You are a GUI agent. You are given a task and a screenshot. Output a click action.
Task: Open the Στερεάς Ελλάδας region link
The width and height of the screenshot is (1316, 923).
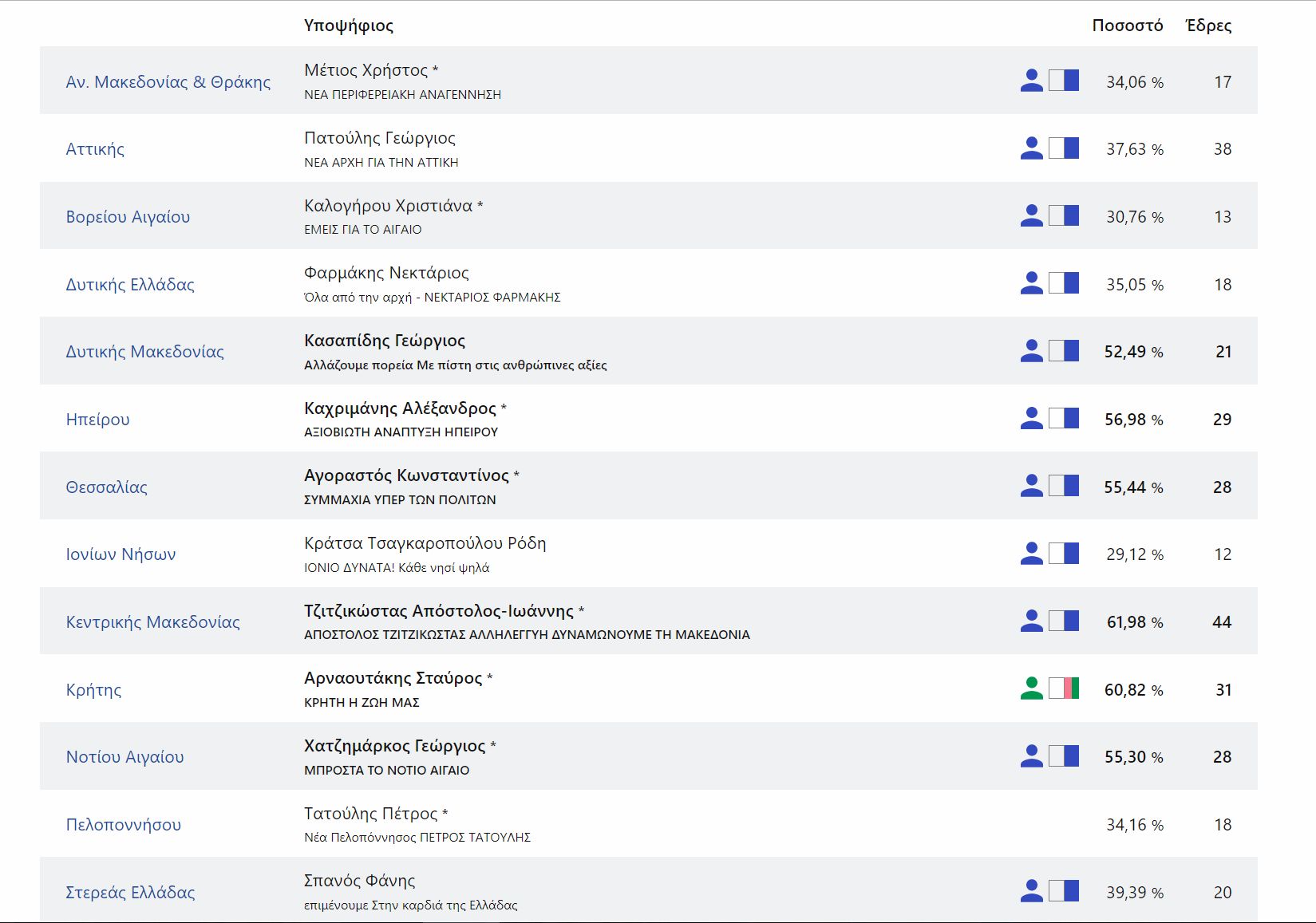point(130,892)
